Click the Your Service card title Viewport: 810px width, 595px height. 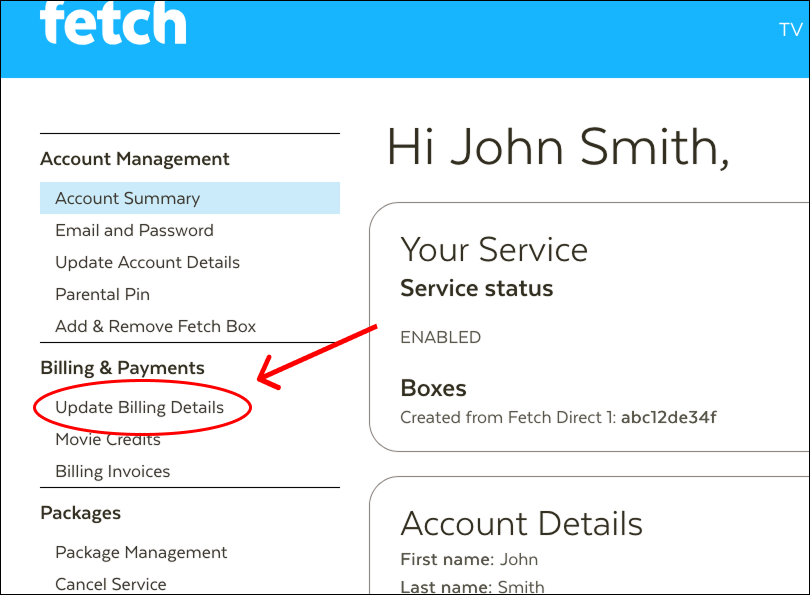tap(494, 249)
